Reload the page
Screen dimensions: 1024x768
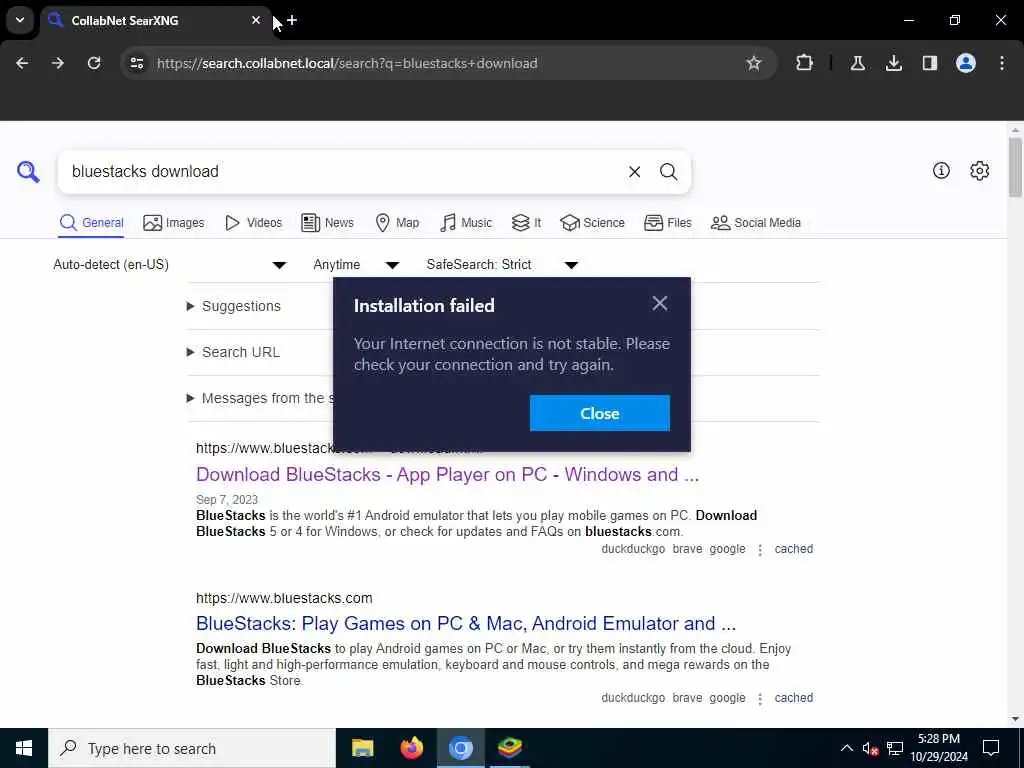tap(94, 63)
